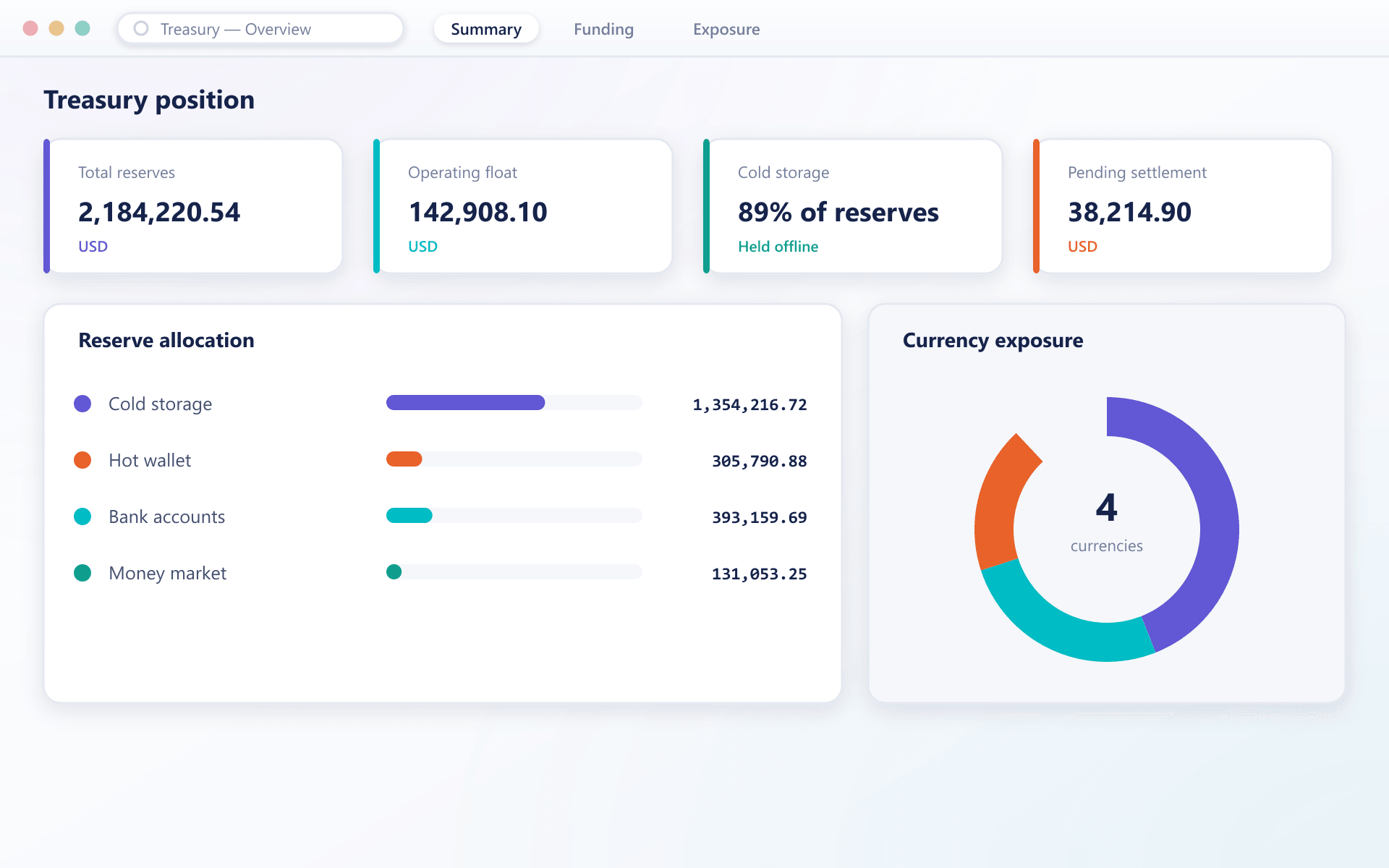Click the 38,214.90 pending settlement figure
Screen dimensions: 1389x868
[x=1129, y=212]
